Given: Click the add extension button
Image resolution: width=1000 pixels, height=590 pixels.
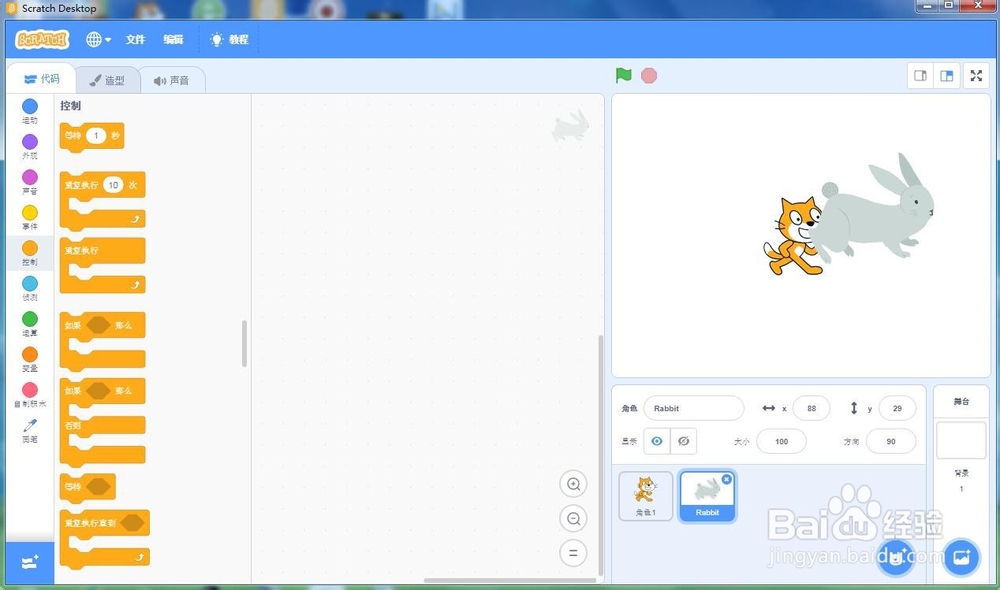Looking at the screenshot, I should point(30,563).
